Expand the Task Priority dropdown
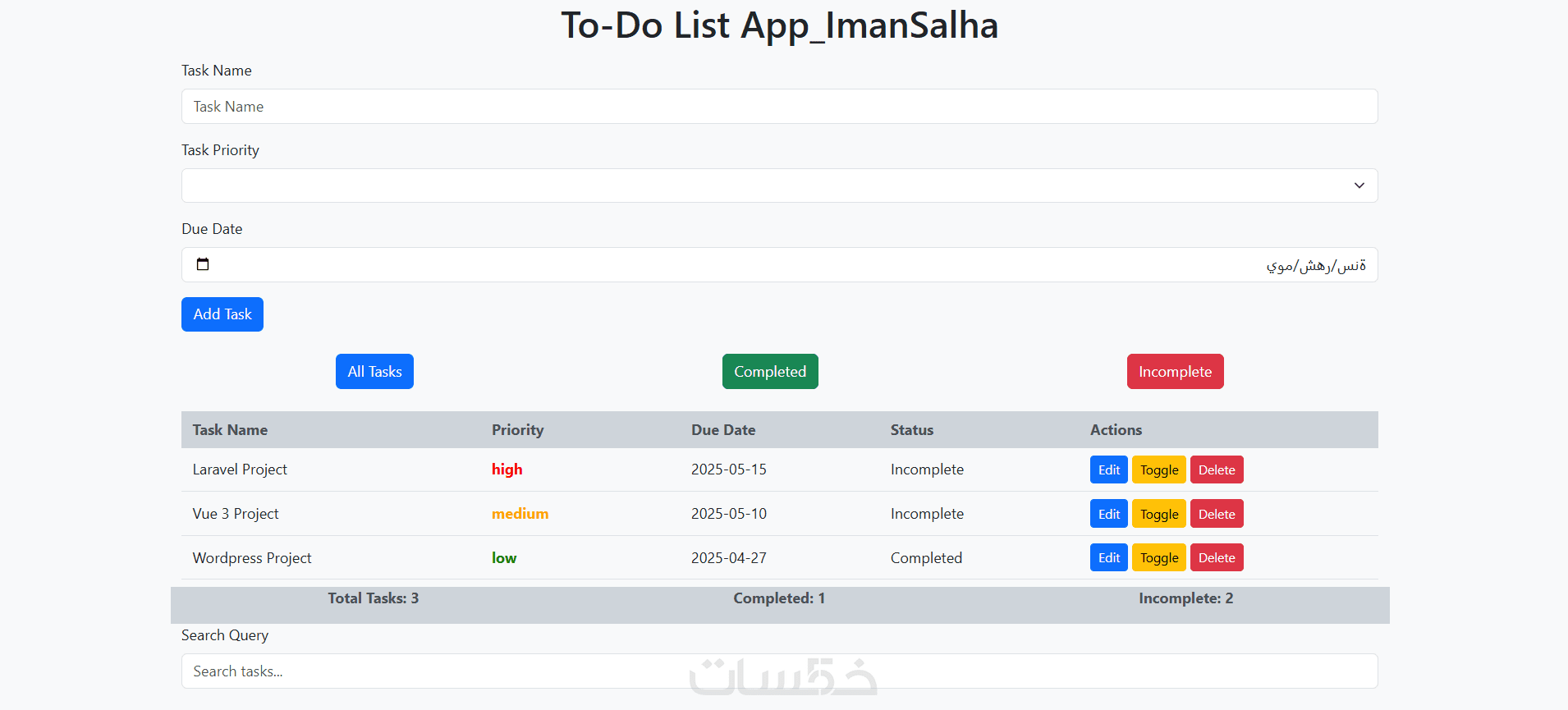 point(779,186)
